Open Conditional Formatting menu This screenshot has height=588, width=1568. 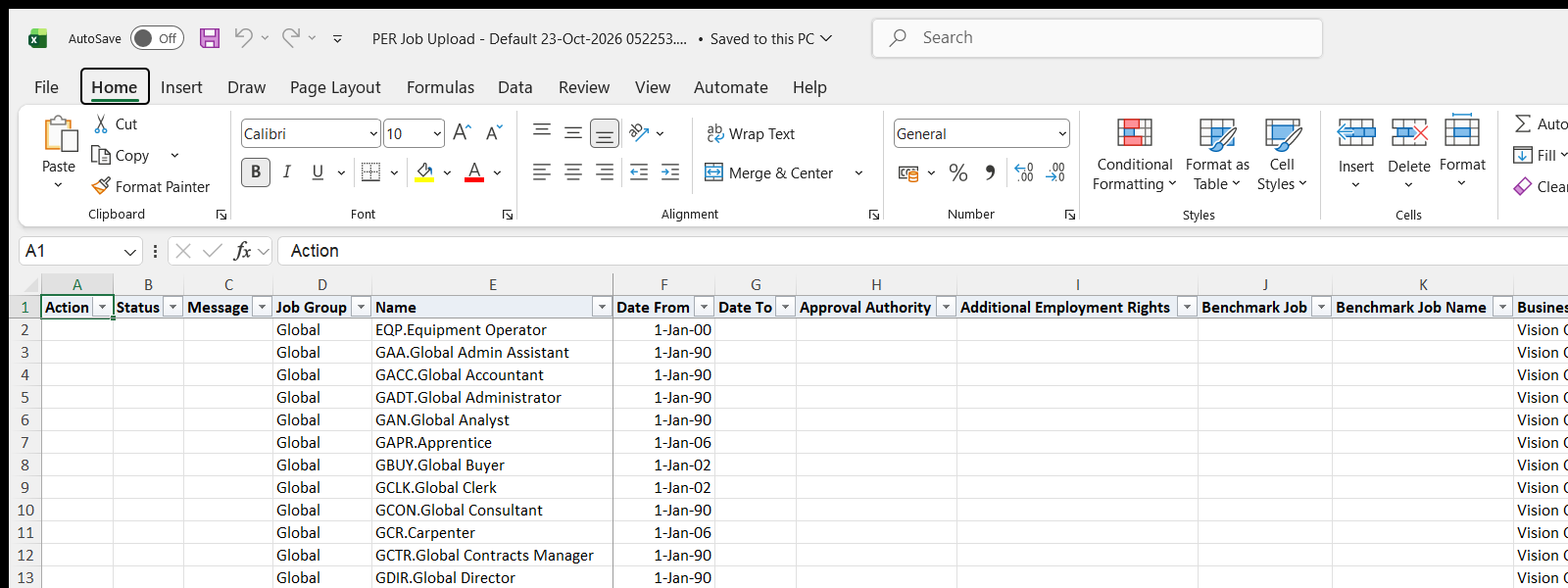point(1135,155)
